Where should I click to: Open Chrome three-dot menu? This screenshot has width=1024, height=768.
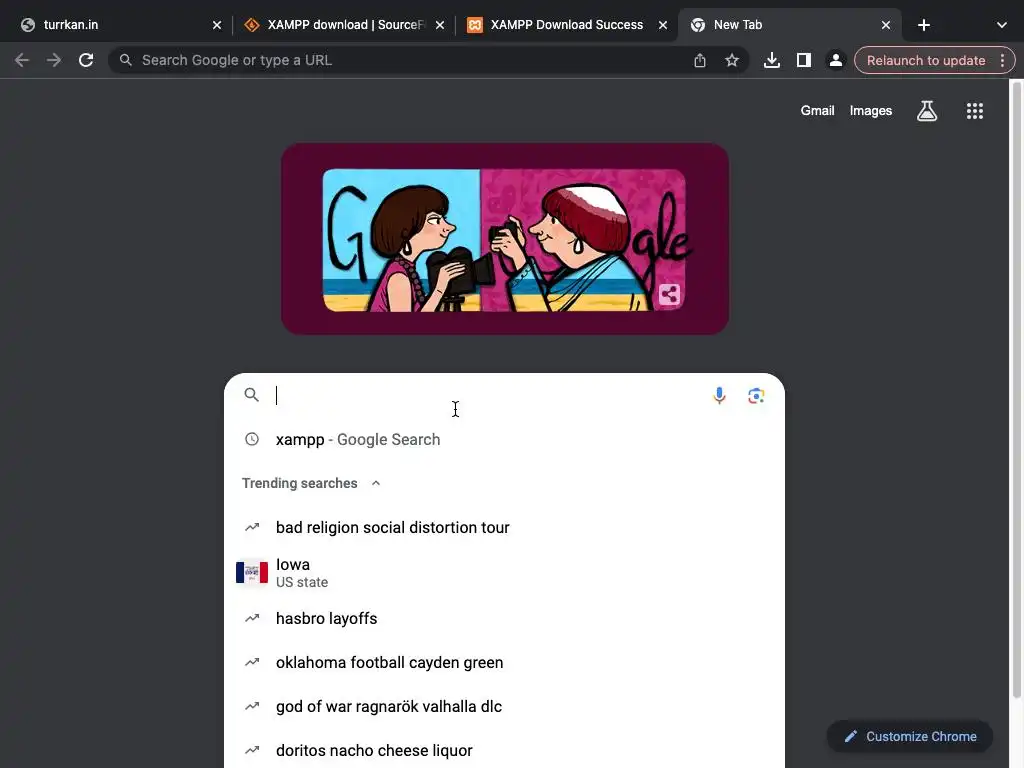pyautogui.click(x=1002, y=60)
